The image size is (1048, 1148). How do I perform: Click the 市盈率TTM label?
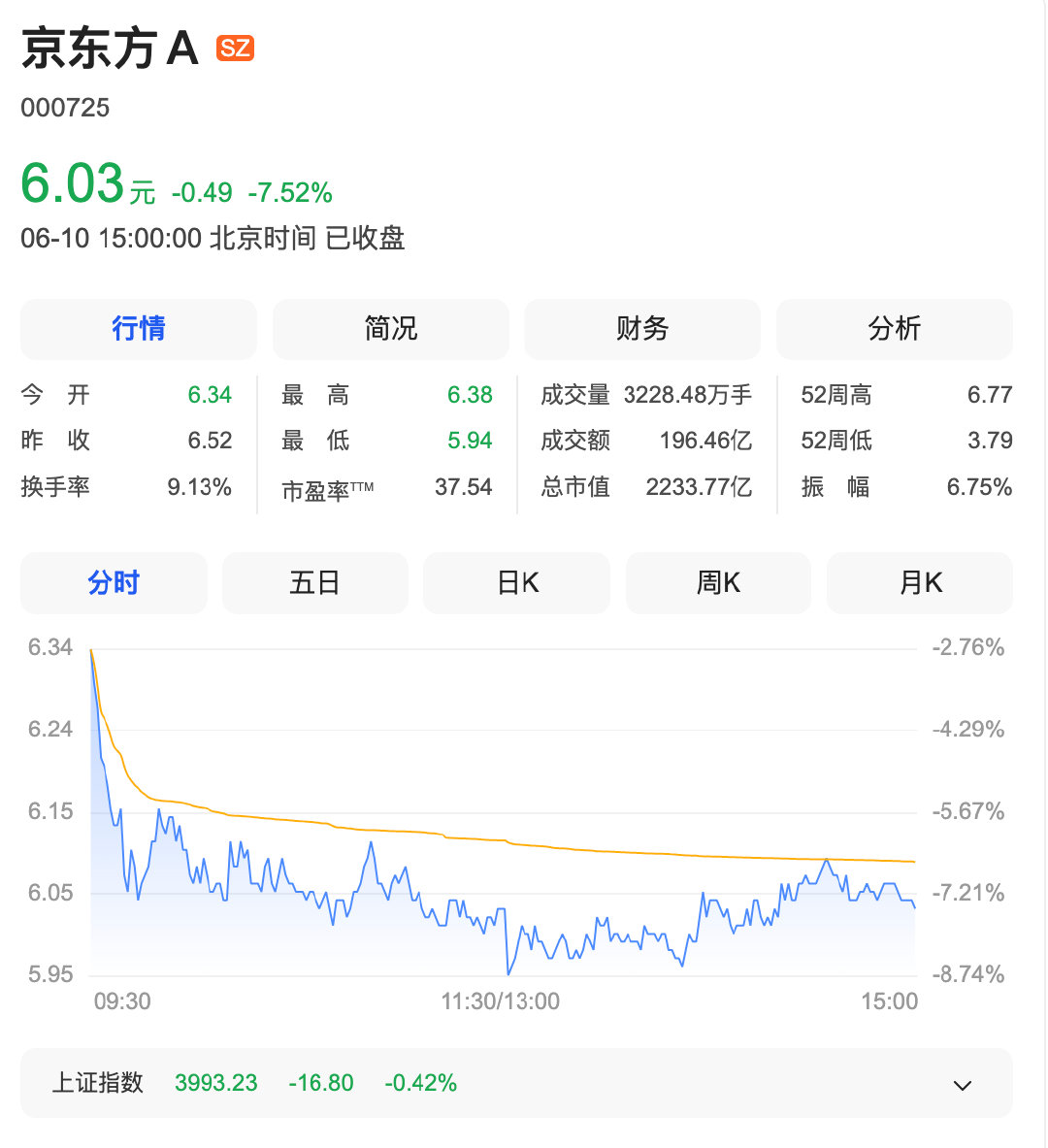click(x=328, y=490)
